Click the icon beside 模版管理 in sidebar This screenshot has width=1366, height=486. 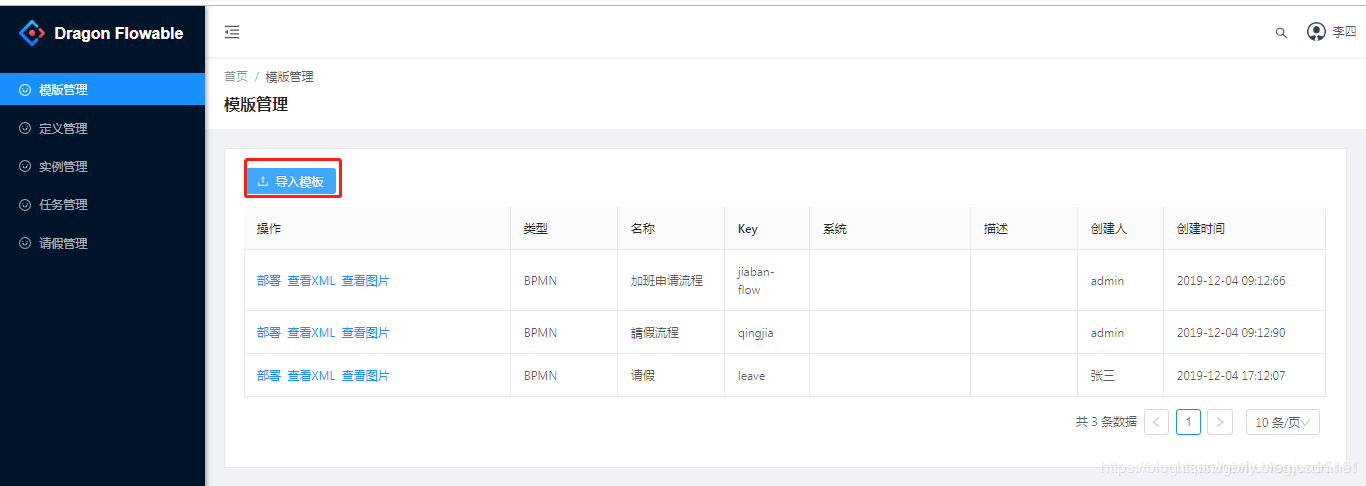(25, 90)
